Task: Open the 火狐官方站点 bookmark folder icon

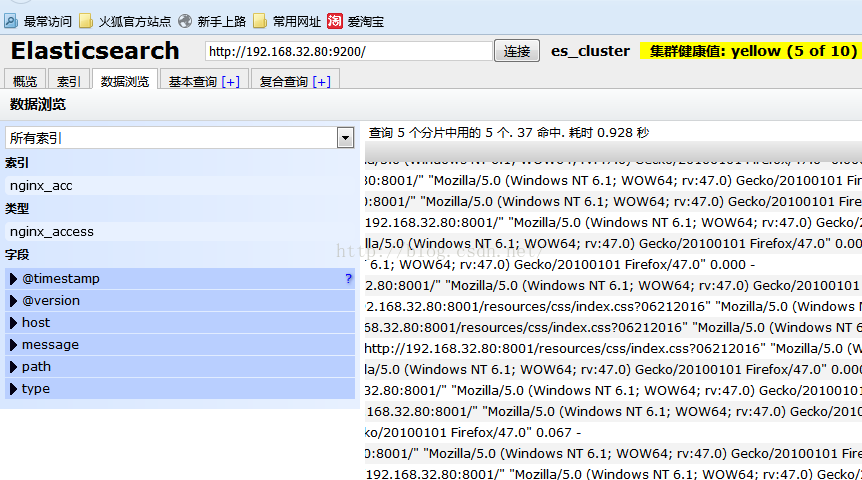Action: coord(86,21)
